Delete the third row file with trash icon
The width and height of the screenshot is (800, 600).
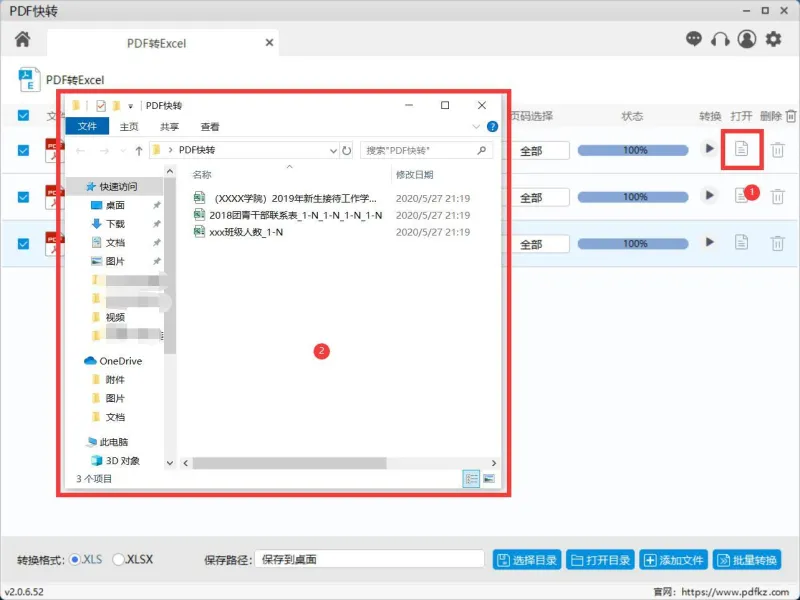(778, 243)
